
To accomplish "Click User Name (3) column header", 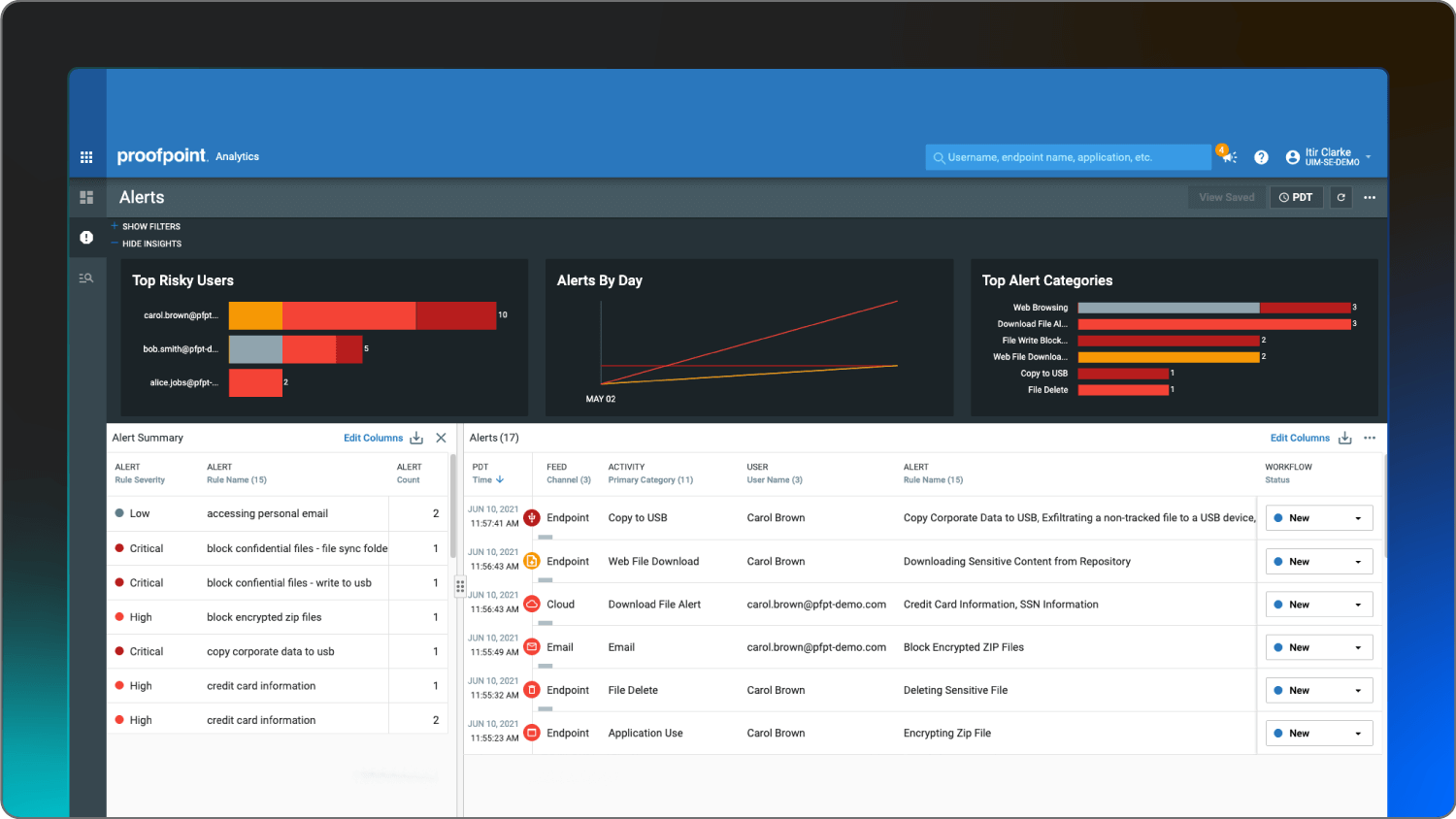I will 775,474.
